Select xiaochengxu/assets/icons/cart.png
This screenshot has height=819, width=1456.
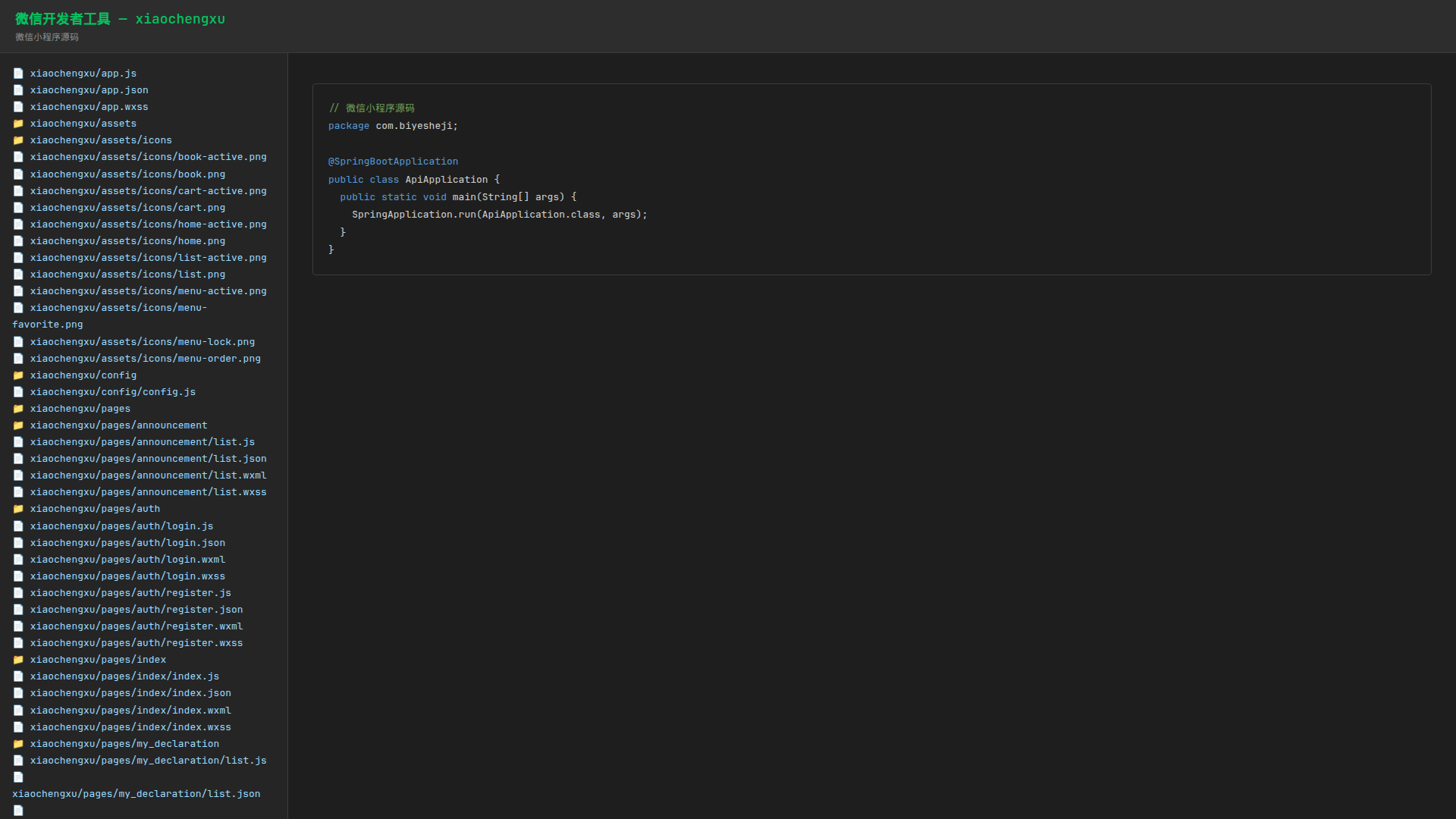pos(127,208)
